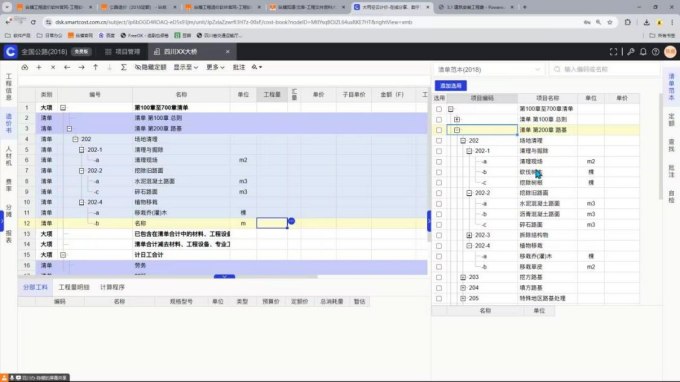The width and height of the screenshot is (680, 382).
Task: Collapse the 202-4 node in main table
Action: click(82, 202)
